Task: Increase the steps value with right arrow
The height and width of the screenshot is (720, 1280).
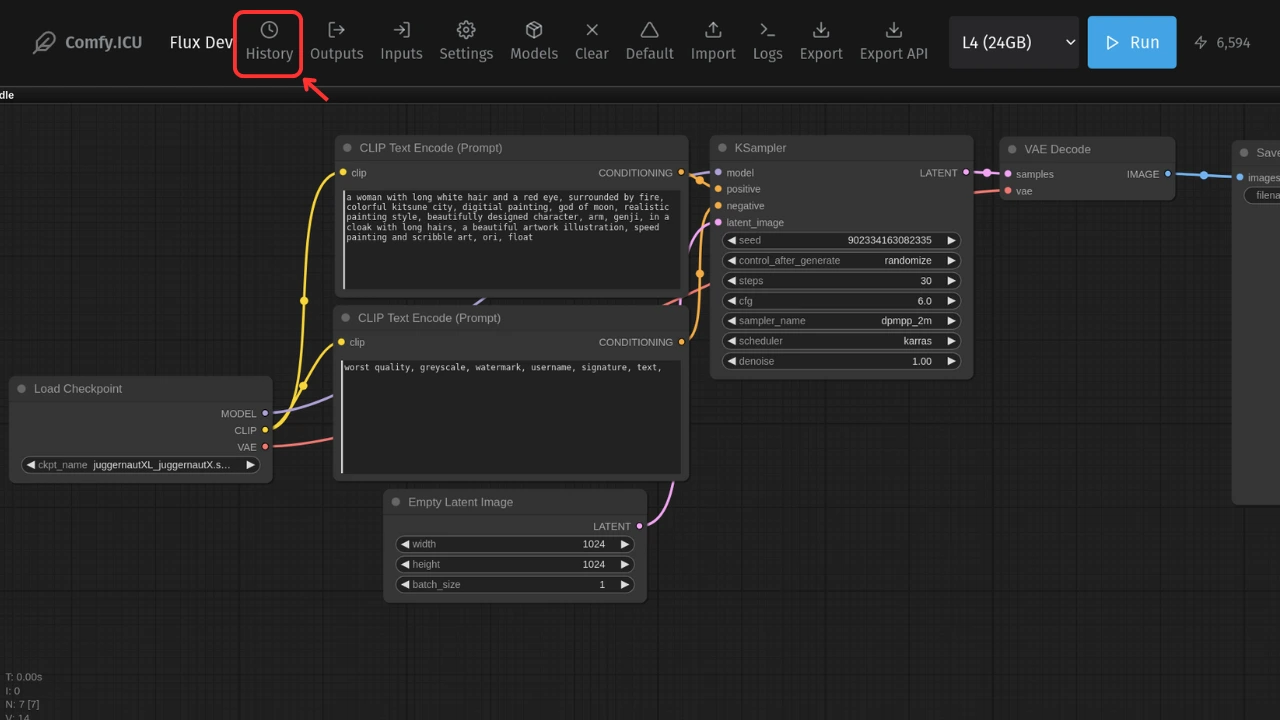Action: pos(952,281)
